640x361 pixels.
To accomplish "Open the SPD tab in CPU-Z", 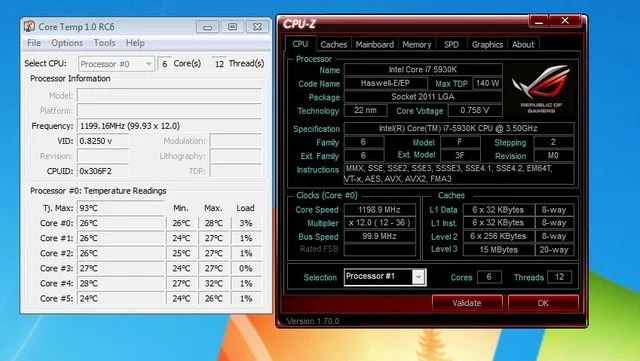I will click(x=451, y=44).
